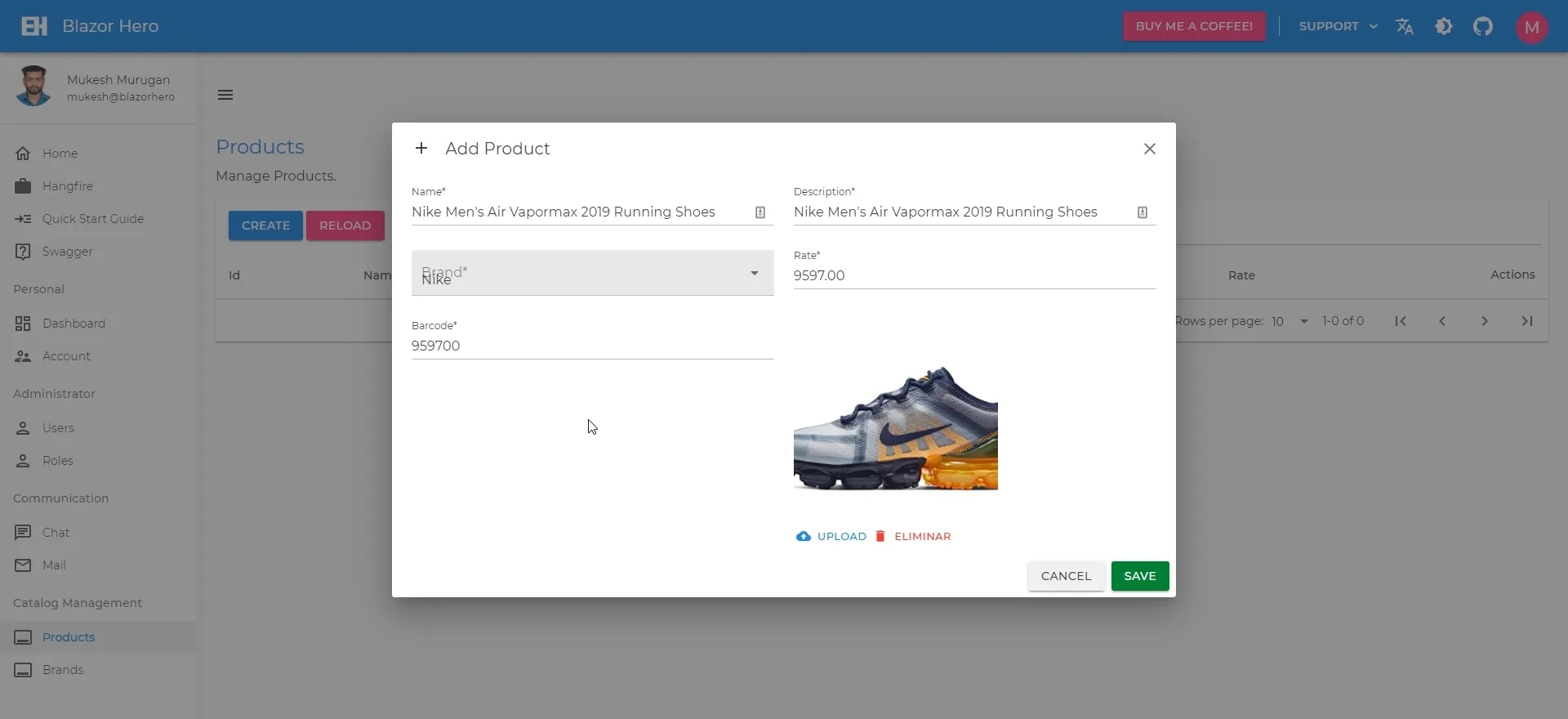Click the GitHub icon in header

1483,26
